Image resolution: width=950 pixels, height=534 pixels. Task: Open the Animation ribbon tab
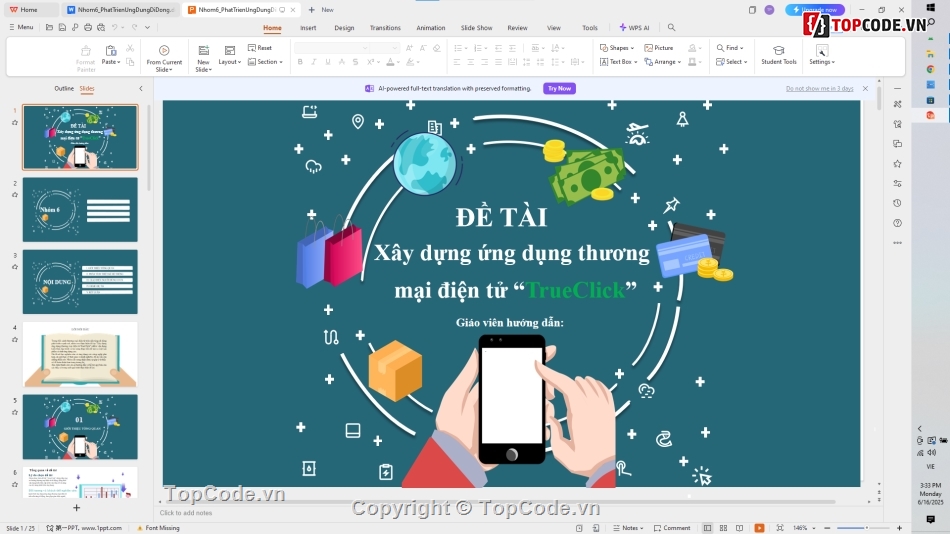click(431, 28)
